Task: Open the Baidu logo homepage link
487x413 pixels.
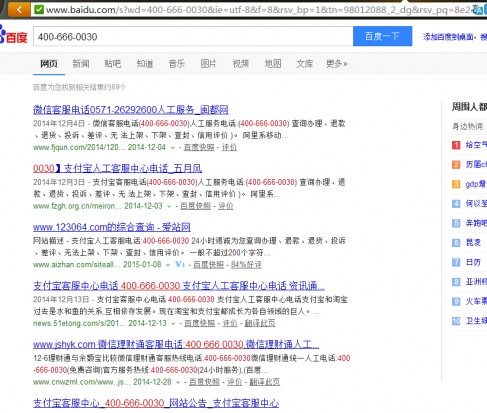Action: click(x=13, y=36)
